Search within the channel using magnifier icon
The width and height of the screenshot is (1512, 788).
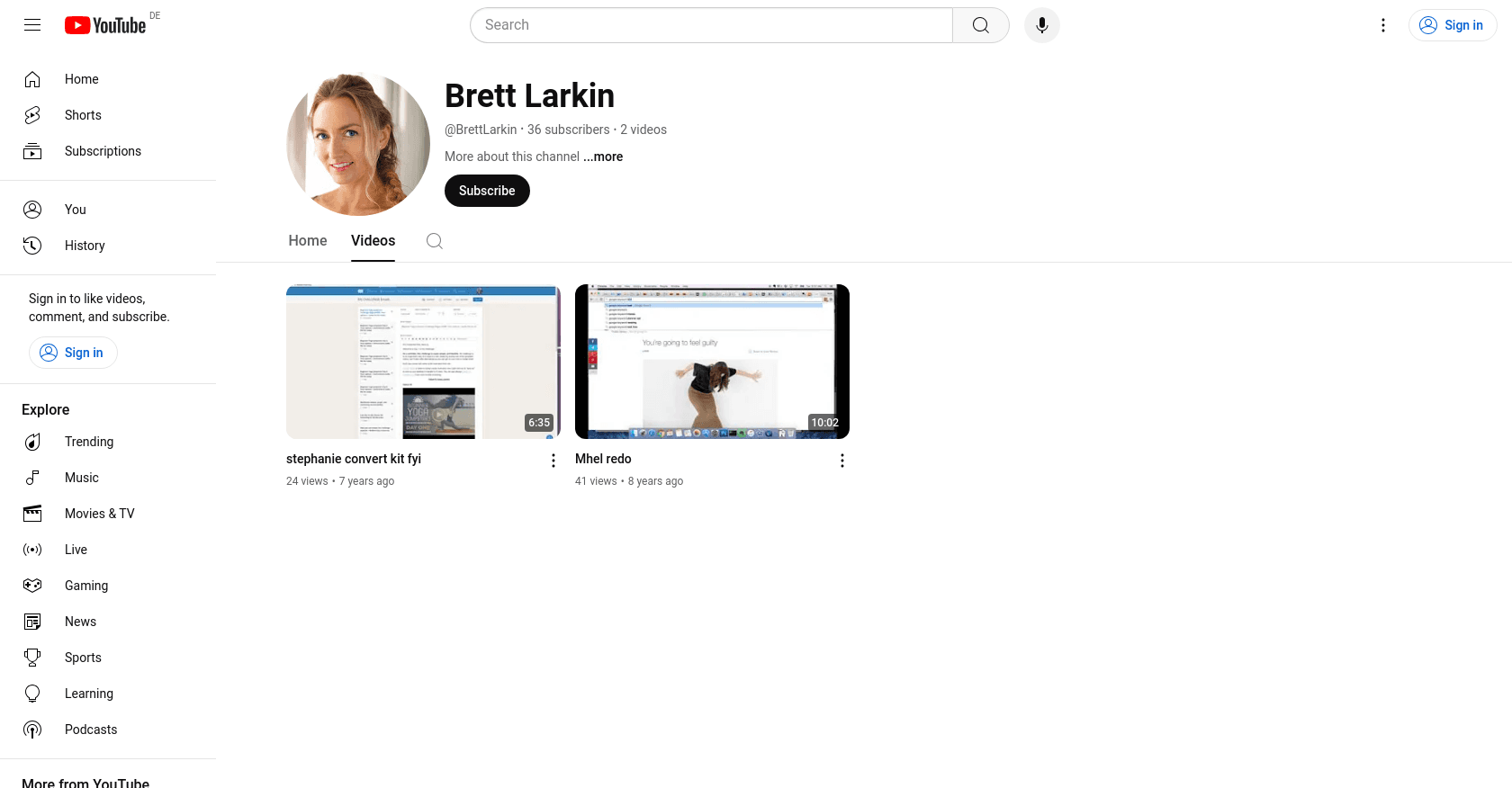(434, 241)
